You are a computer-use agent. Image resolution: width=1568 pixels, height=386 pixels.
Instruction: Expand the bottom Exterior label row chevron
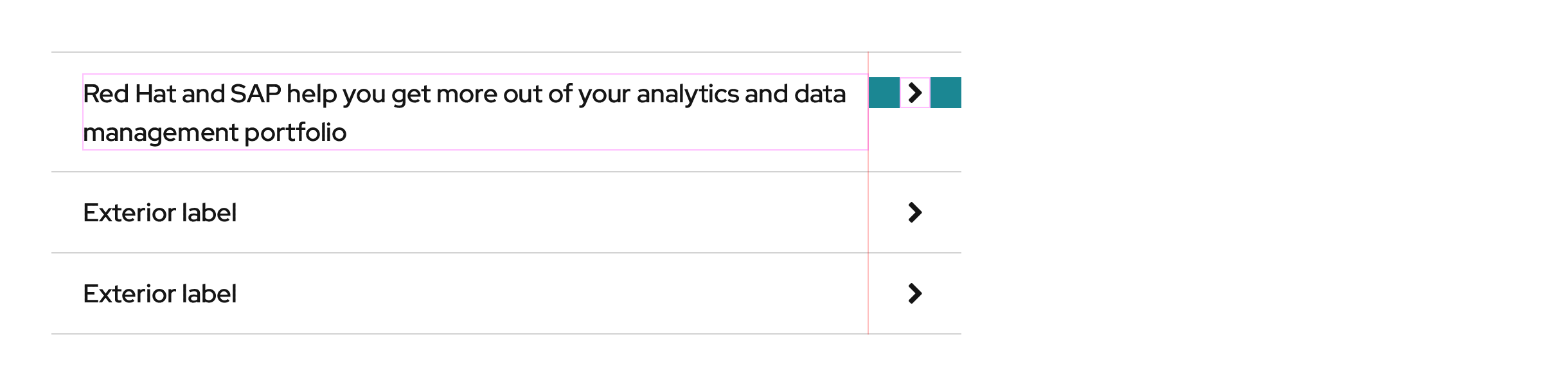(914, 293)
